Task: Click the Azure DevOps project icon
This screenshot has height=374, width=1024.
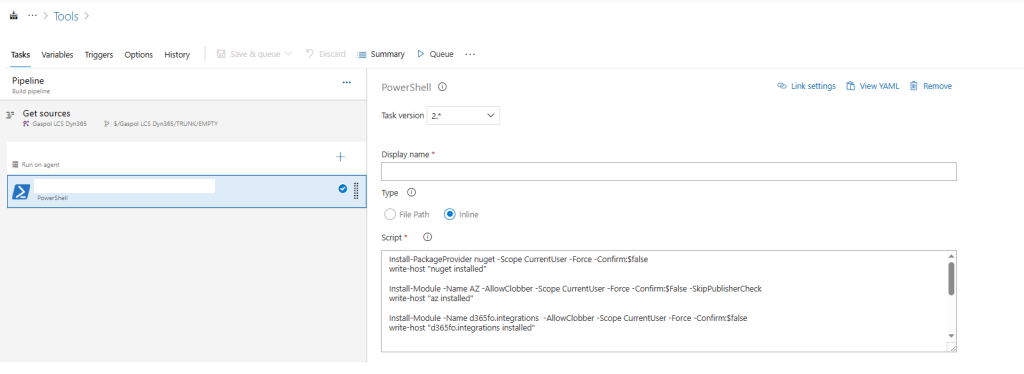Action: point(14,16)
